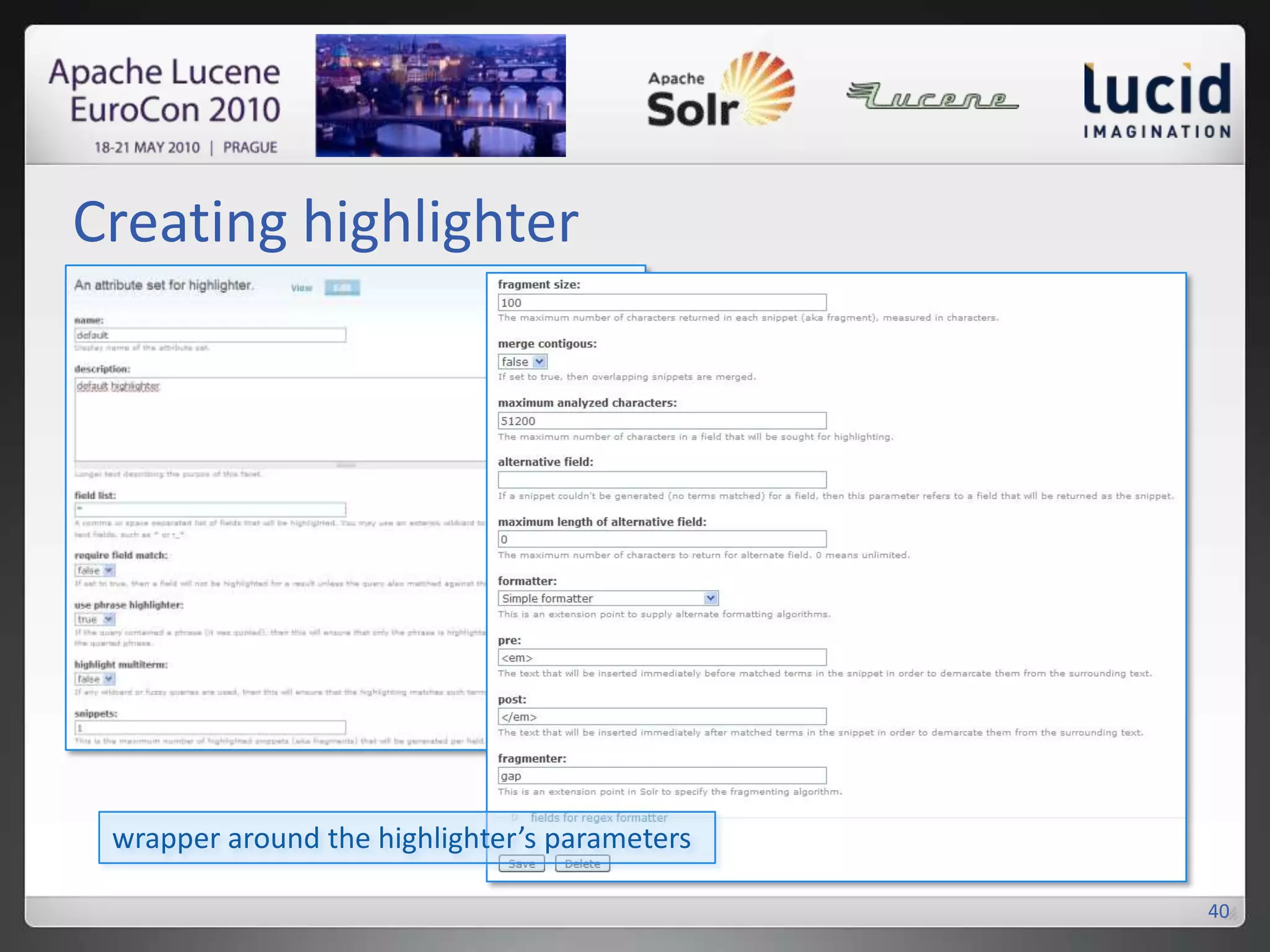This screenshot has width=1270, height=952.
Task: Open the merge contigous dropdown
Action: click(522, 362)
